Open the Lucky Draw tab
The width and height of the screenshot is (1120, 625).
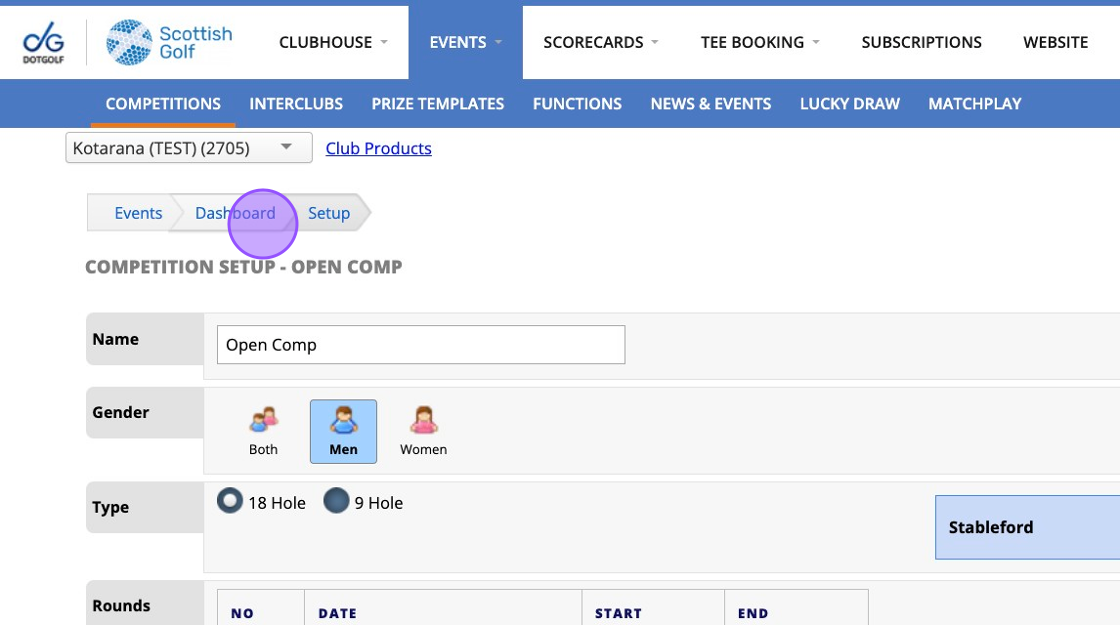[850, 104]
